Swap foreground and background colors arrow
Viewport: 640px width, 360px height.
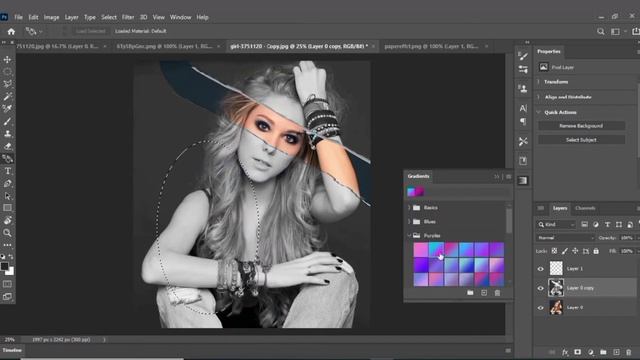pos(11,257)
